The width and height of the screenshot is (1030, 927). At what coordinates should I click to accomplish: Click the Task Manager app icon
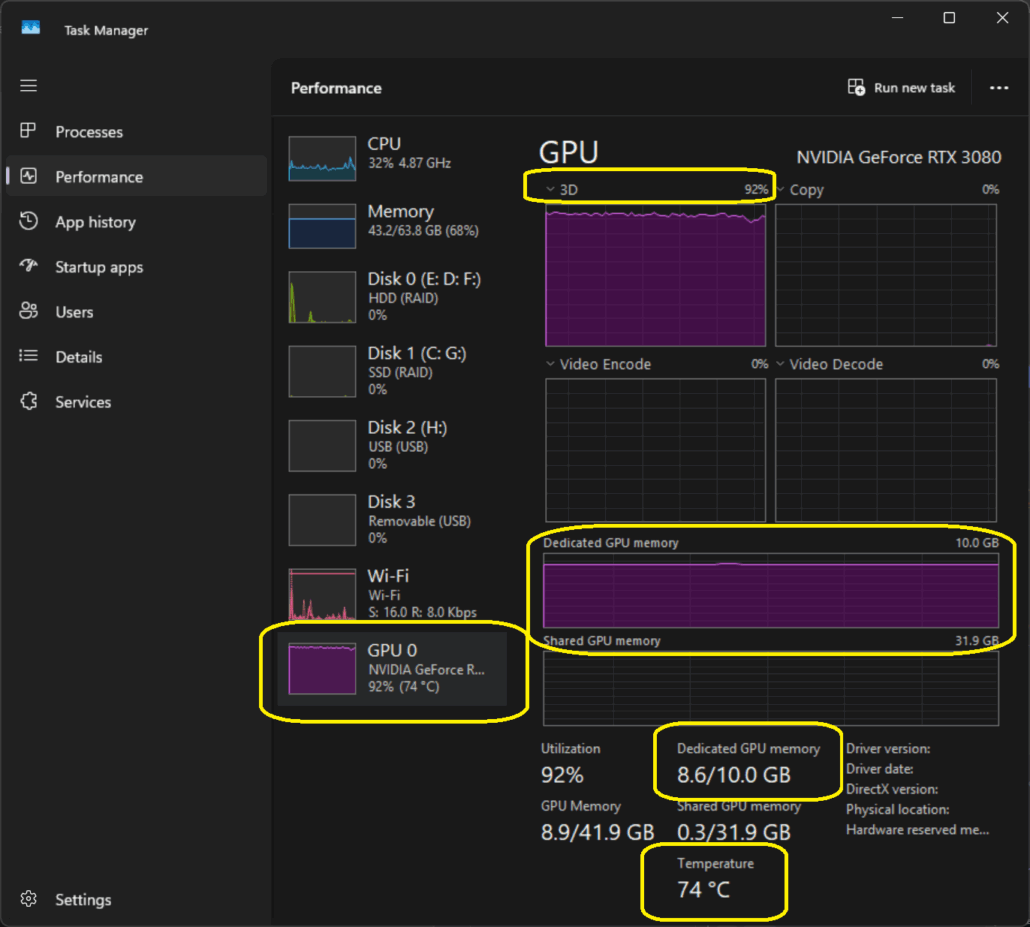(30, 28)
